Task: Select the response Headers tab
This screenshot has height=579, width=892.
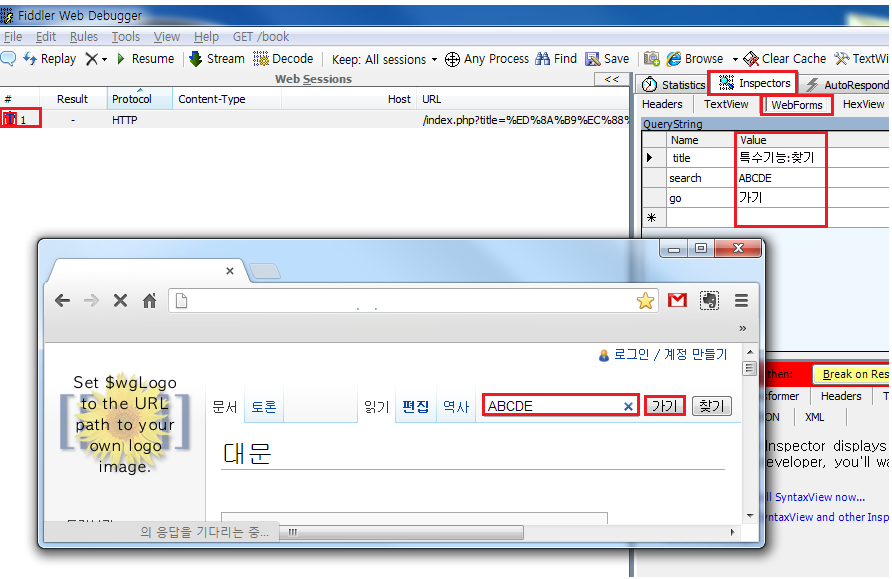Action: coord(841,396)
